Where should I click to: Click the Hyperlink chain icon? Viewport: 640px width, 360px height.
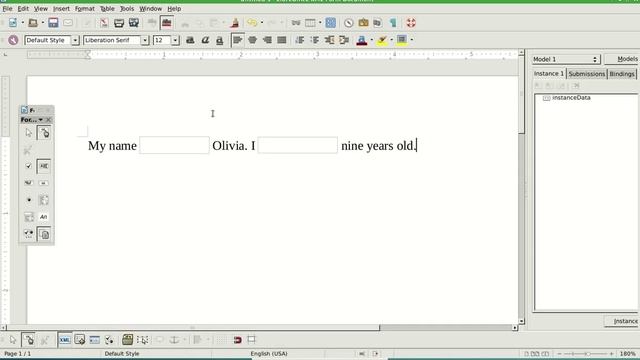(x=296, y=23)
